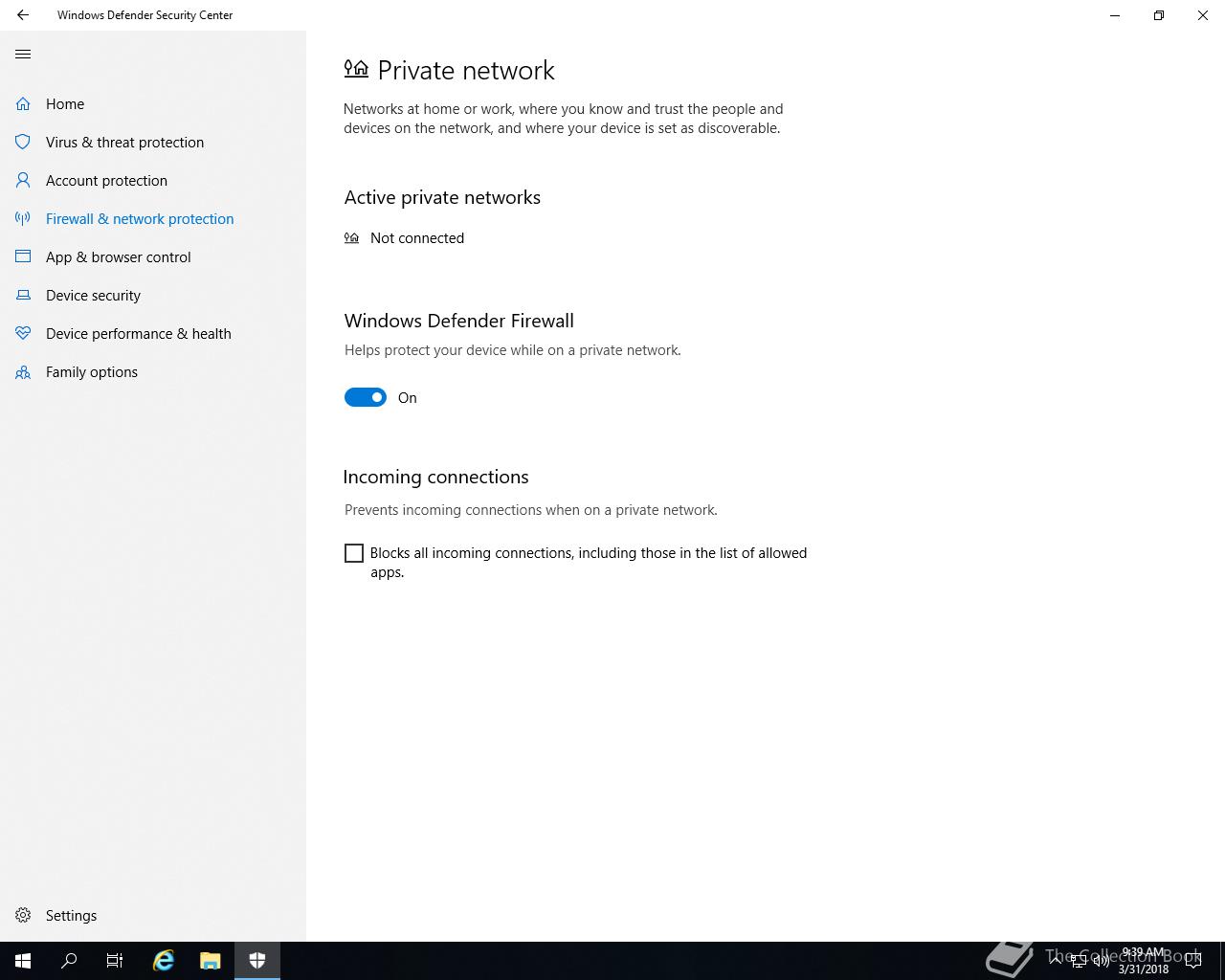Click 'Windows Defender Firewall' heading
This screenshot has height=980, width=1225.
459,321
